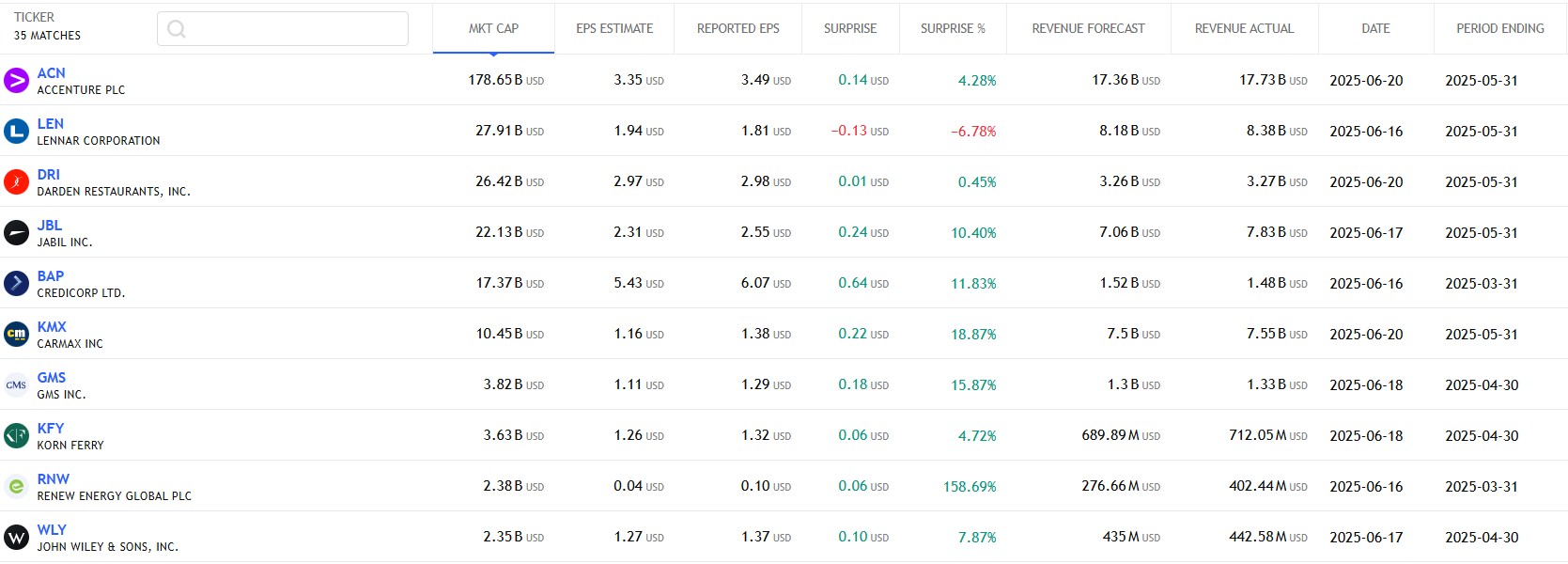Click the DARDEN RESTAURANTS, INC. company name
Viewport: 1568px width, 564px height.
click(114, 192)
